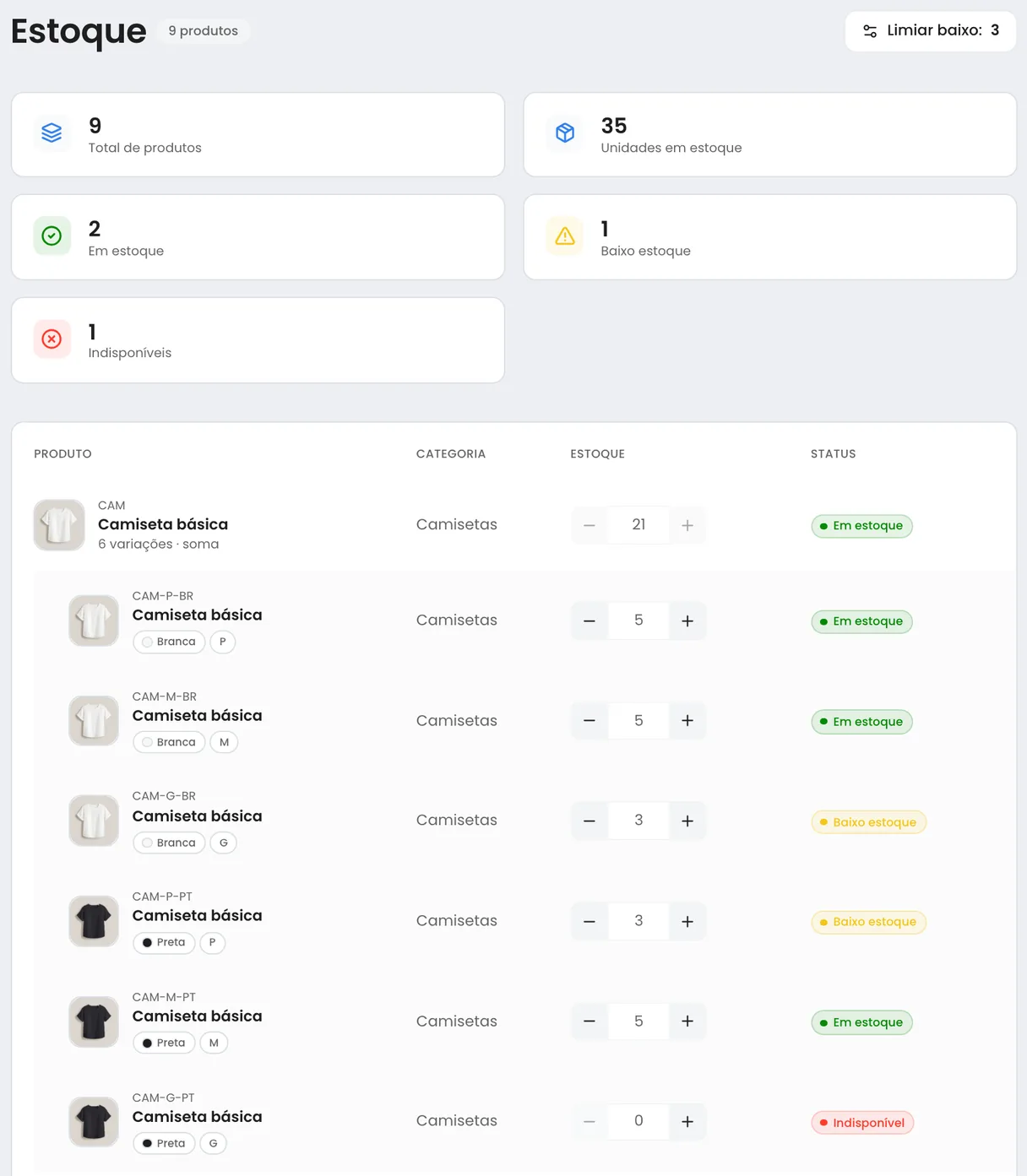This screenshot has width=1027, height=1176.
Task: Click the CAM-M-PT black shirt thumbnail
Action: click(94, 1022)
